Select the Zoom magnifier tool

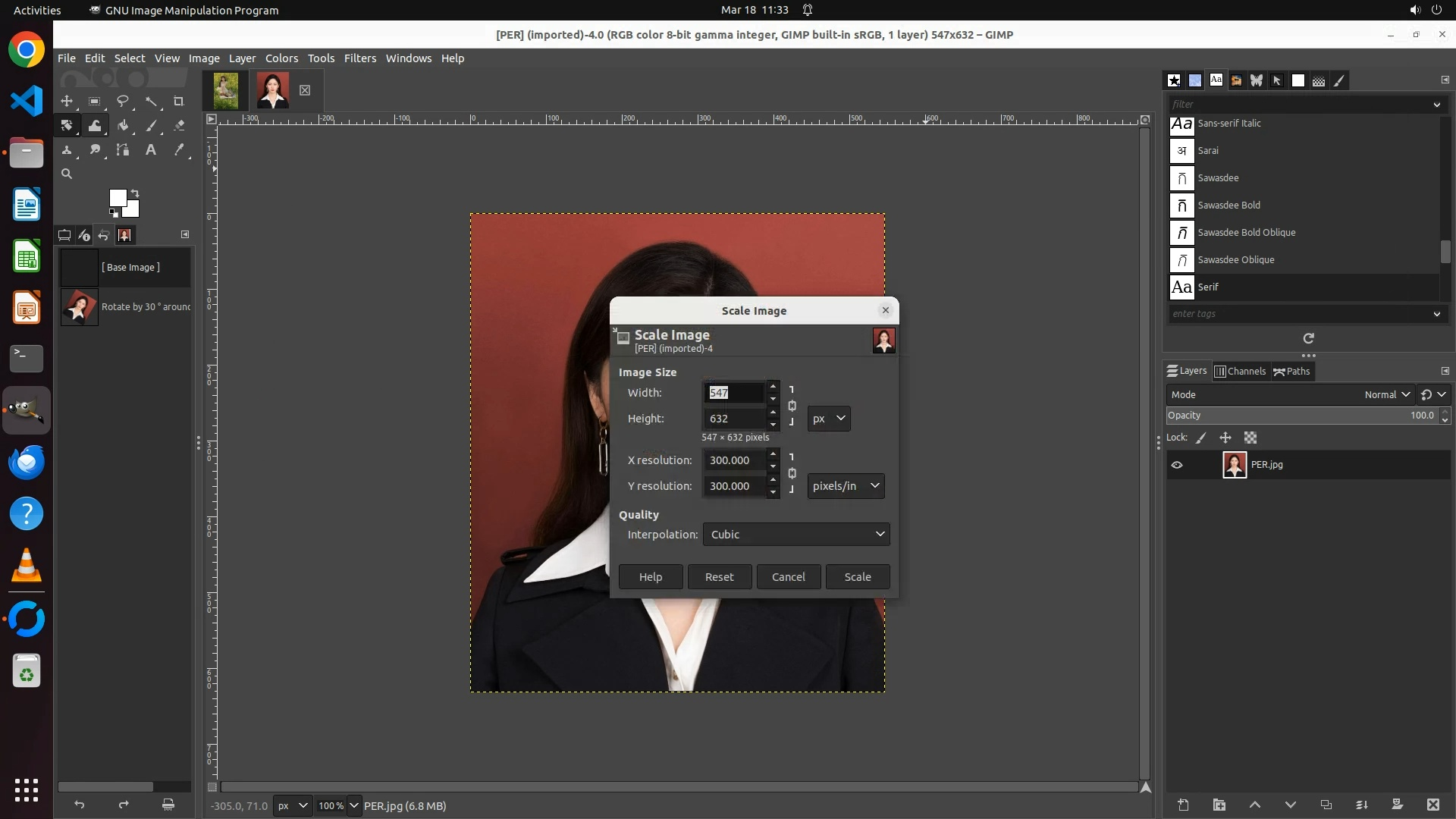[67, 174]
